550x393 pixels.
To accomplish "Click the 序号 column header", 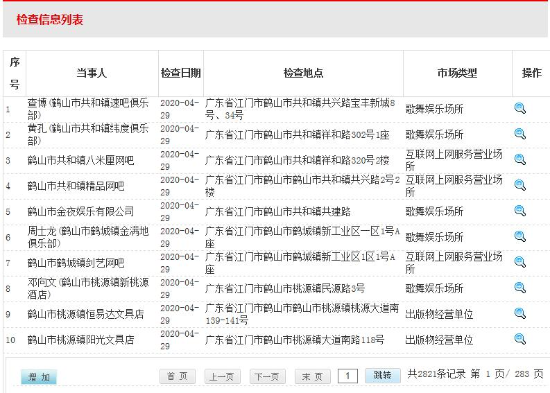I will point(14,73).
